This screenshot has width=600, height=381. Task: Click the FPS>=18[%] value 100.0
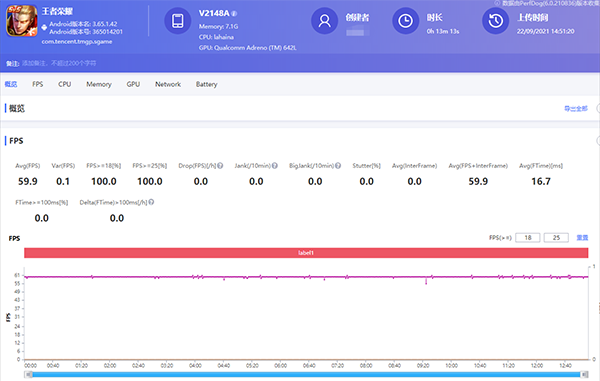click(x=104, y=181)
